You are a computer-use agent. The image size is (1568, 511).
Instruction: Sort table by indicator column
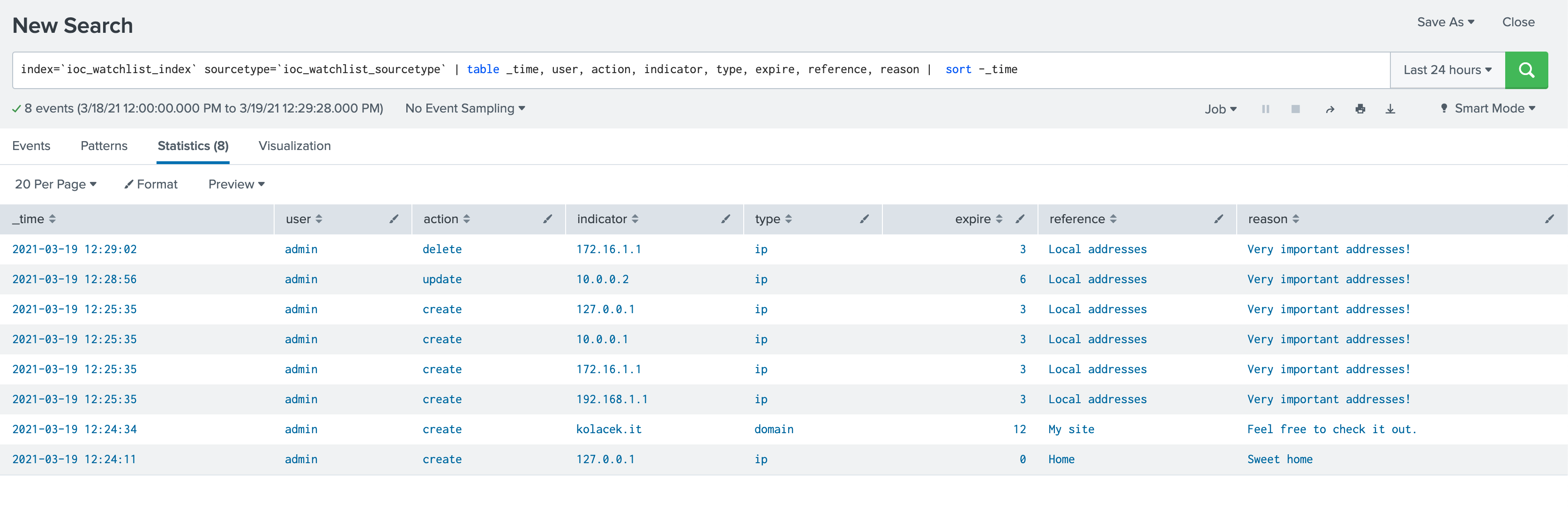(607, 218)
